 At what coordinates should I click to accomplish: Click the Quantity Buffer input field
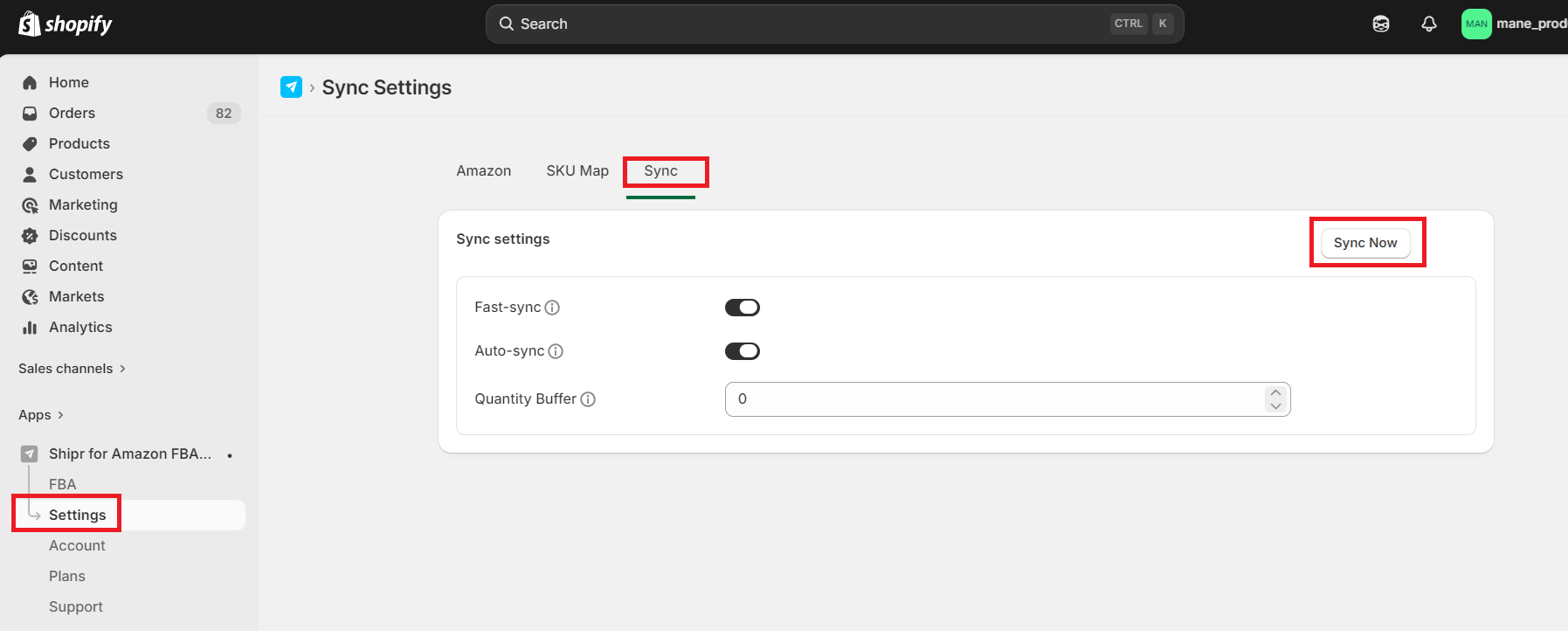[1007, 399]
